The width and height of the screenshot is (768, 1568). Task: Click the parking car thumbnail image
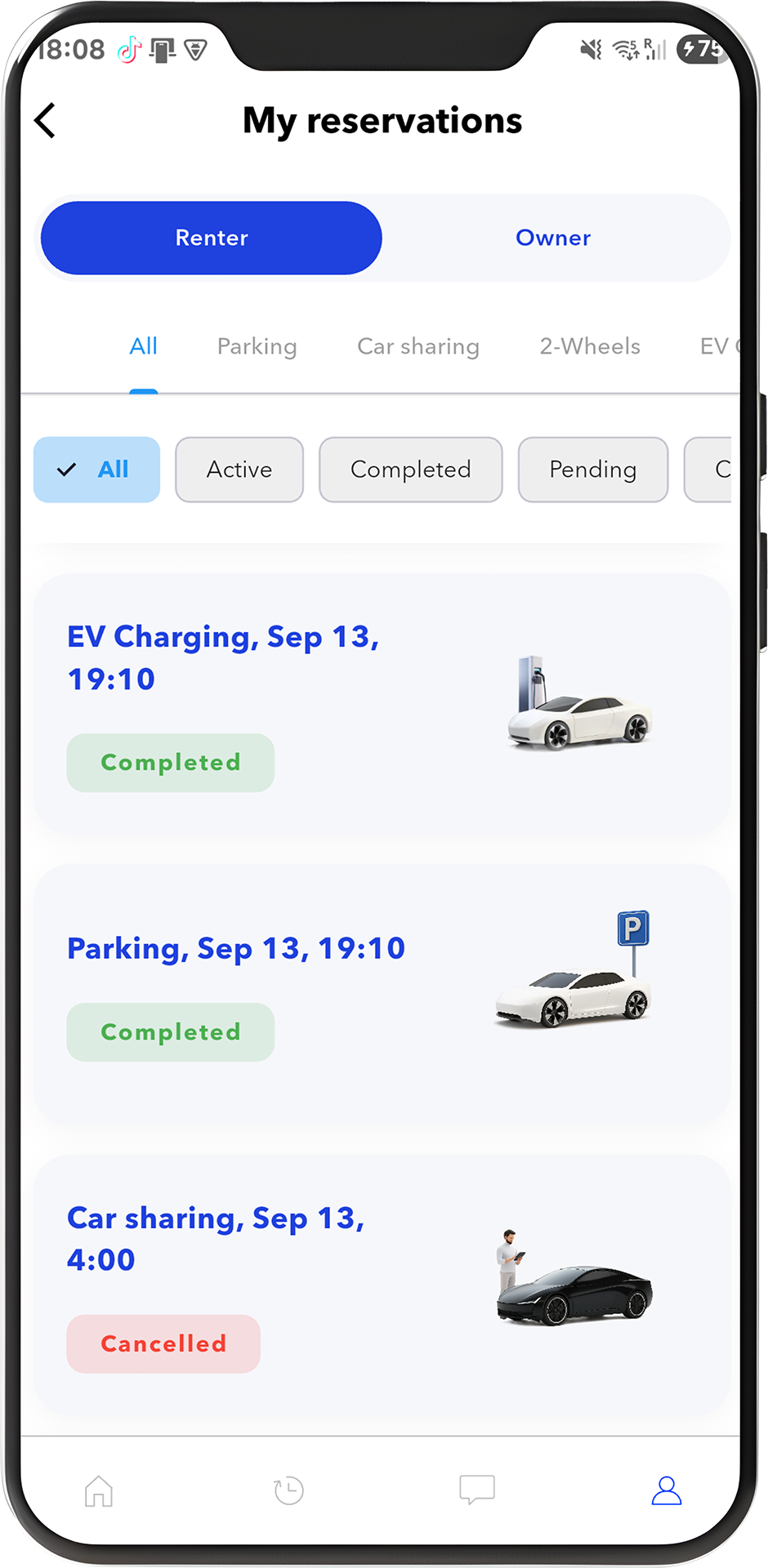pyautogui.click(x=574, y=972)
